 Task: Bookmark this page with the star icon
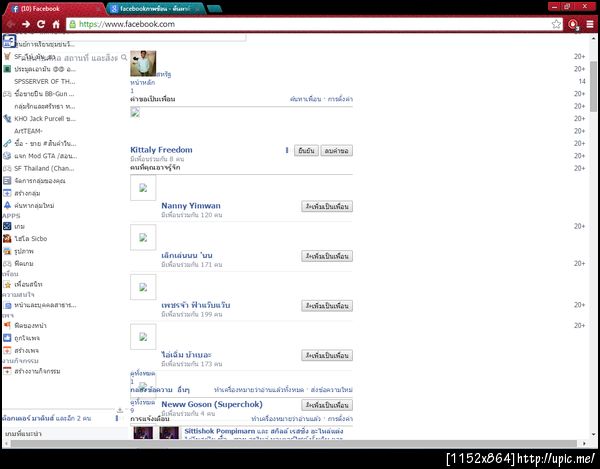click(556, 24)
